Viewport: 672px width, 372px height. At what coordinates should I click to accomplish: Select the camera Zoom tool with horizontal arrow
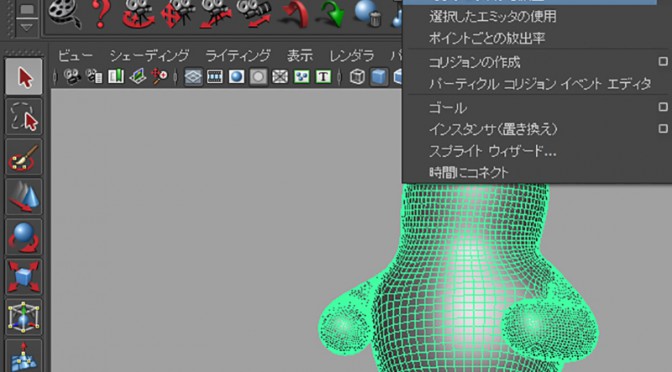tap(255, 14)
